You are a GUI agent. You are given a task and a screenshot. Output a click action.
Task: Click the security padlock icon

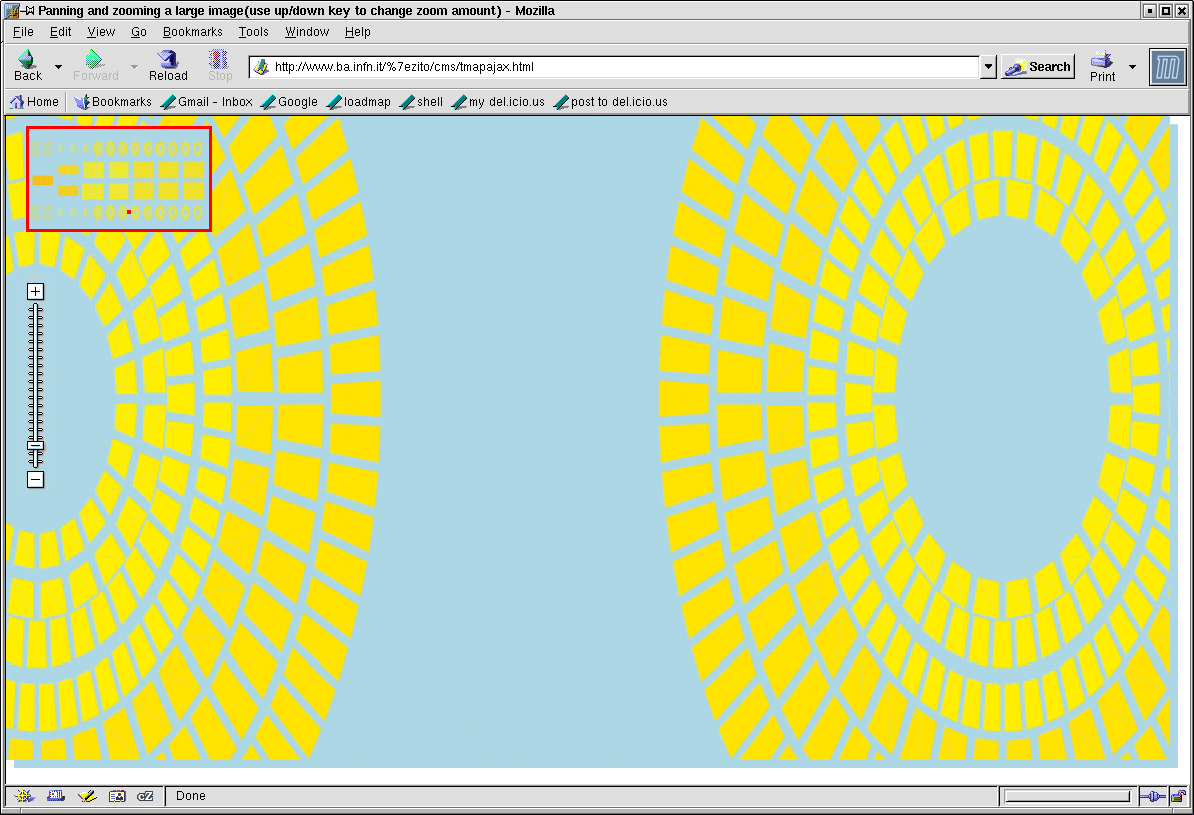click(x=1178, y=796)
